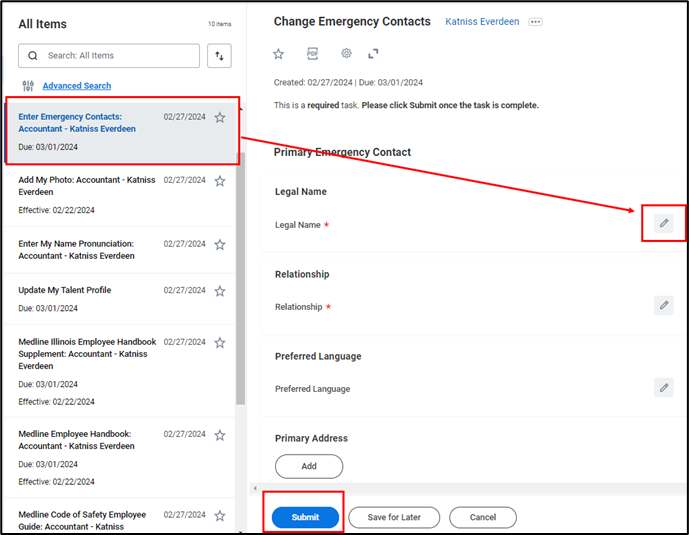Open Medline Employee Handbook inbox item
689x535 pixels.
pyautogui.click(x=75, y=440)
